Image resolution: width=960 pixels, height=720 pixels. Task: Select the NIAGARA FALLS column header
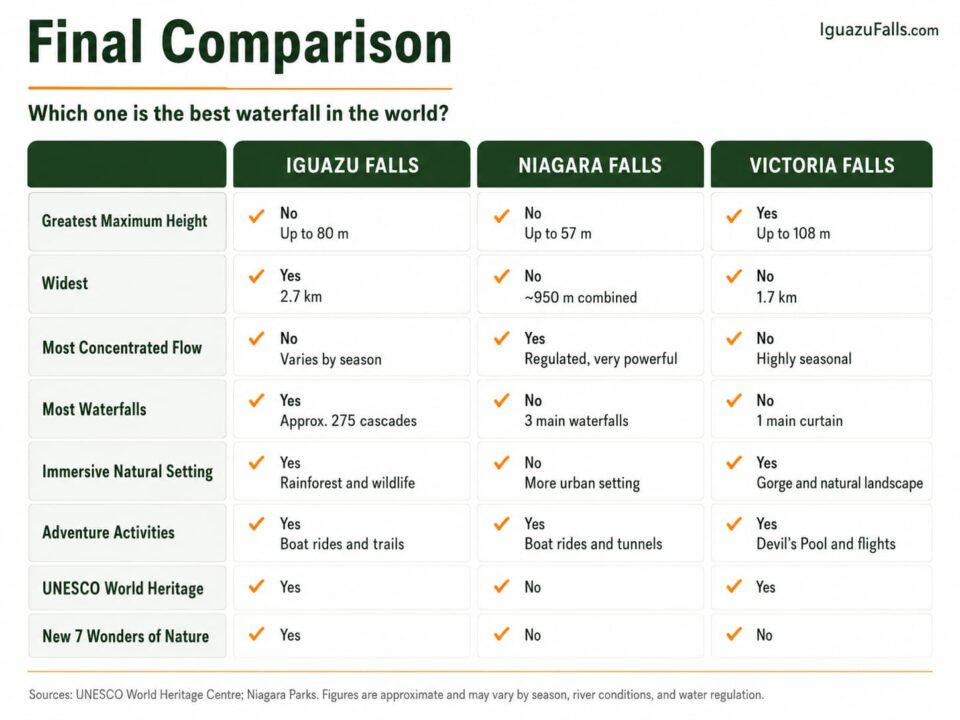point(590,165)
